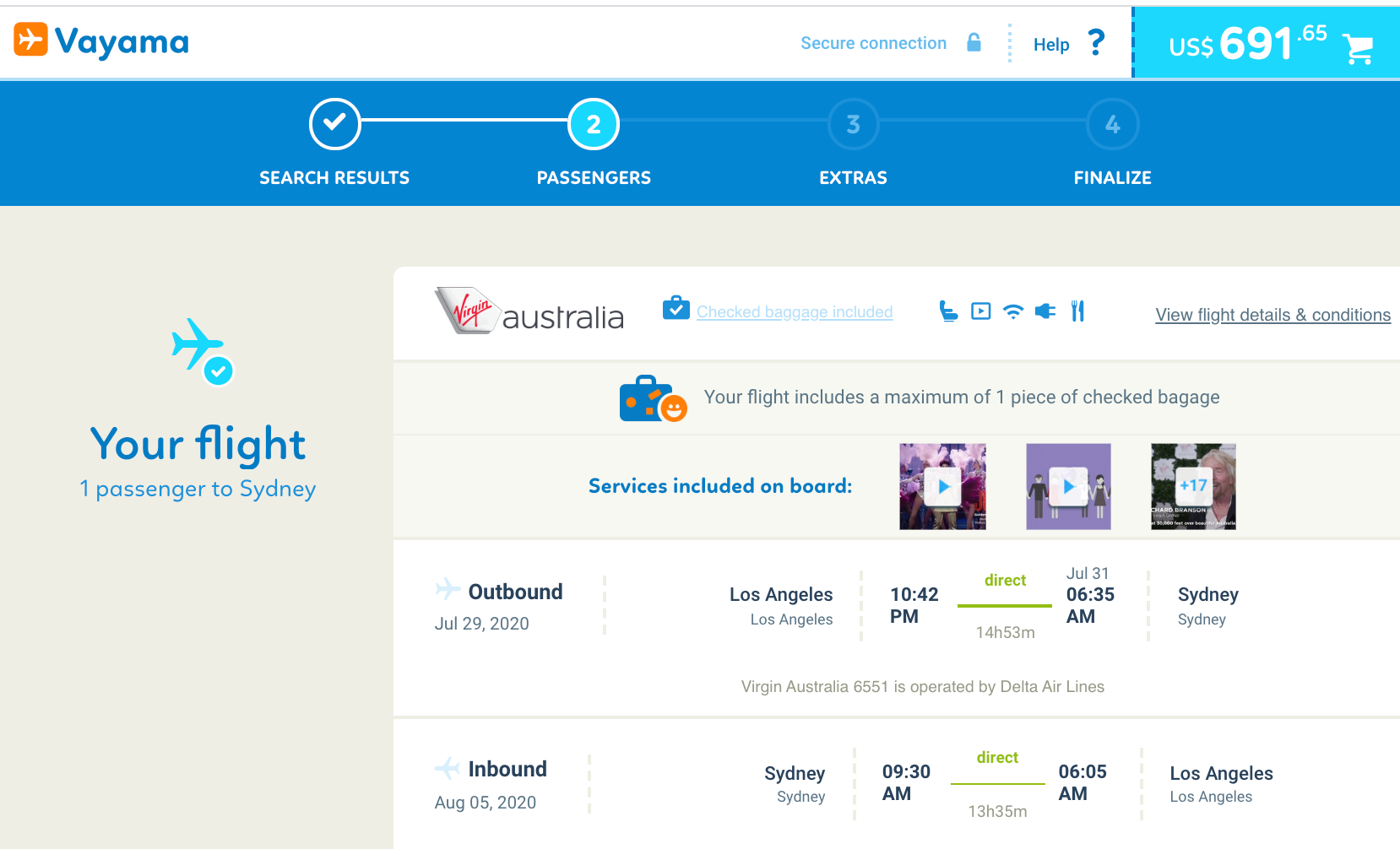This screenshot has height=849, width=1400.
Task: Click the checked baggage suitcase icon
Action: click(676, 309)
